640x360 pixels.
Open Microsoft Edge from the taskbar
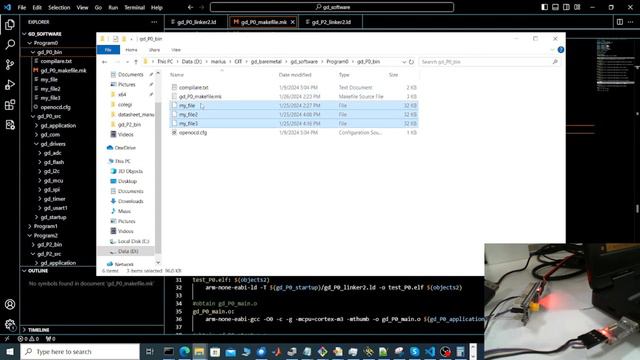[184, 351]
